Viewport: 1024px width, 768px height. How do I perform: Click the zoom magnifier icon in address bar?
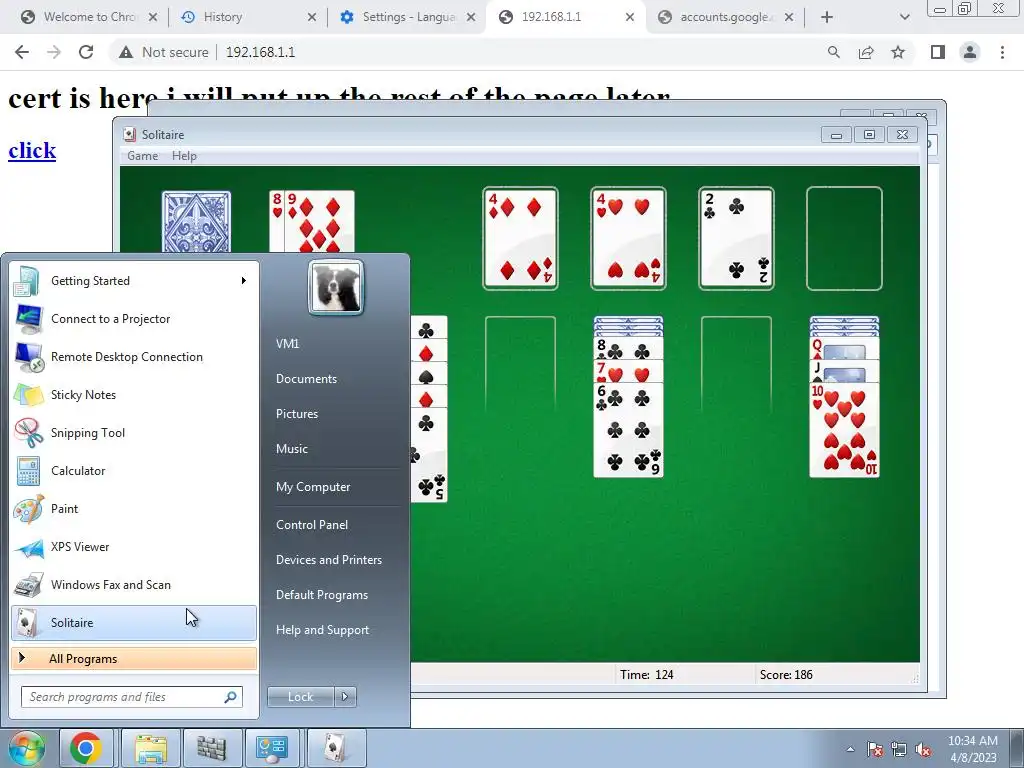point(833,52)
